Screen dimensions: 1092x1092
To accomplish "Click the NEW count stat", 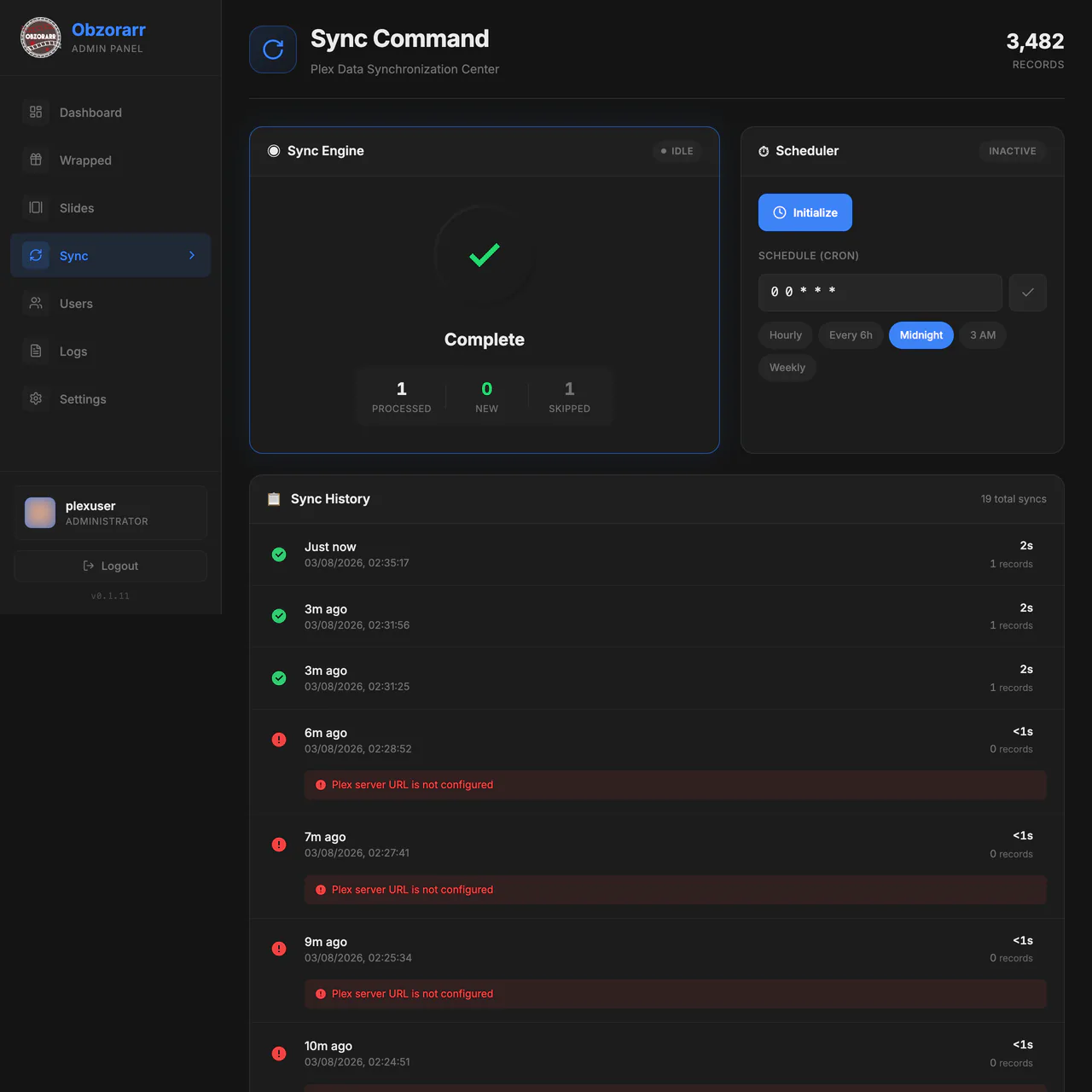I will click(x=487, y=397).
